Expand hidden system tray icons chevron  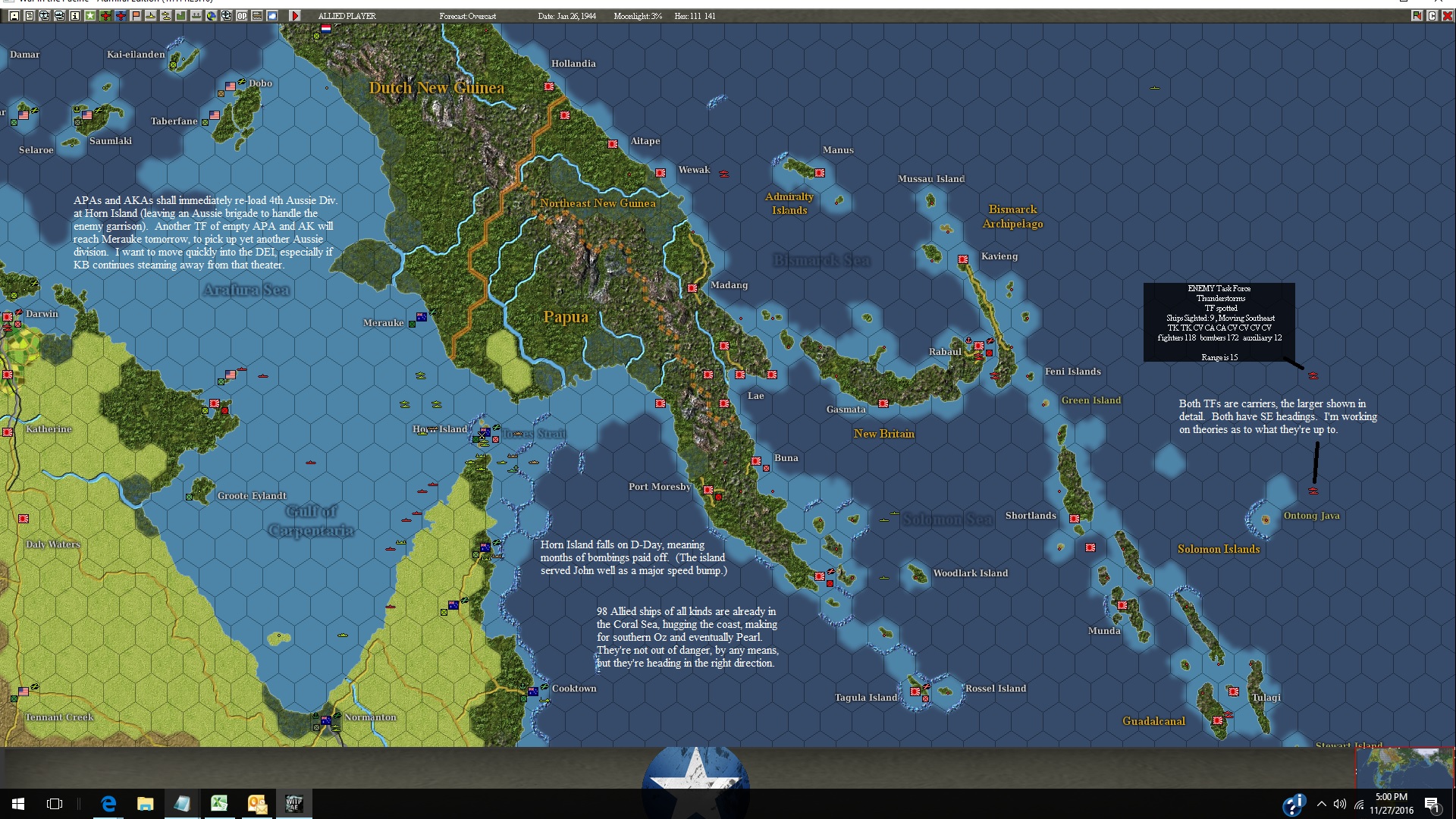(1322, 804)
